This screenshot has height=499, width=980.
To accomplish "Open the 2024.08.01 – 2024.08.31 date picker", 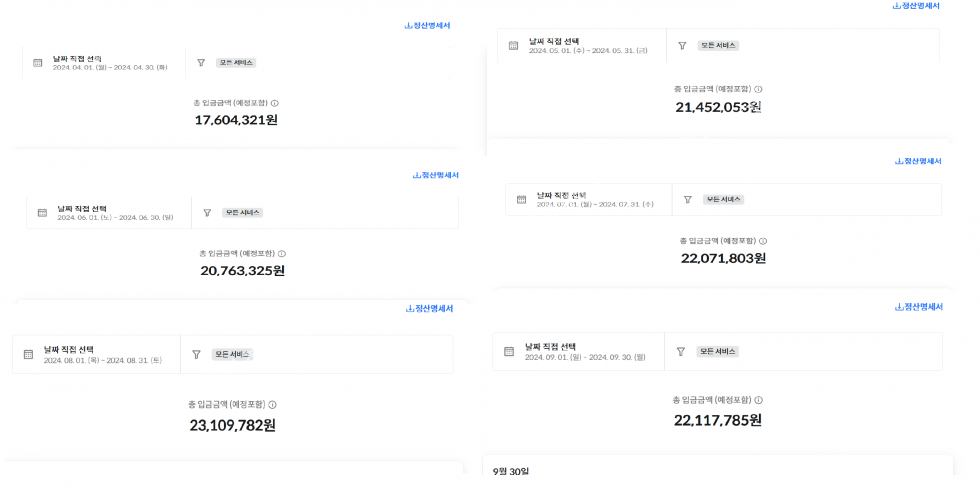I will click(x=101, y=355).
